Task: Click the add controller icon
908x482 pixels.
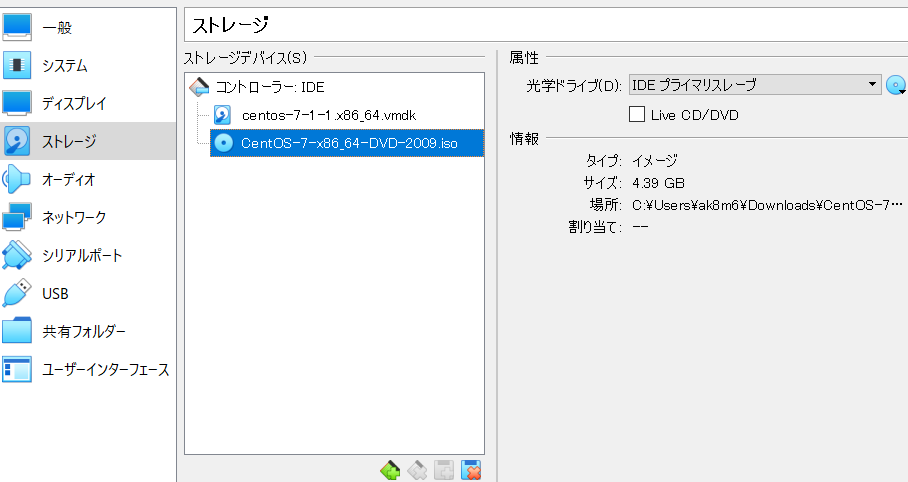Action: point(390,470)
